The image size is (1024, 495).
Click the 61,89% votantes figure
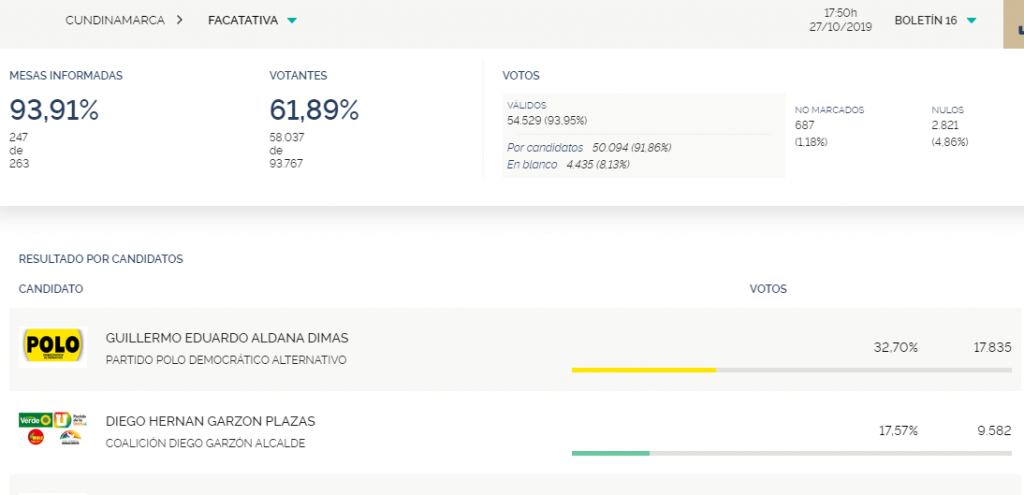(314, 110)
